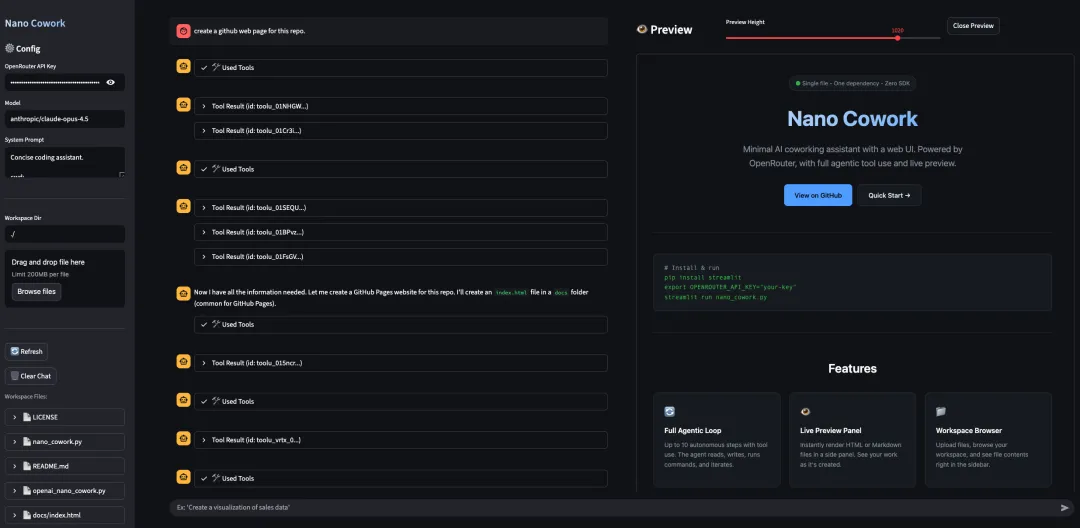Click the Clear Chat button

pyautogui.click(x=31, y=376)
